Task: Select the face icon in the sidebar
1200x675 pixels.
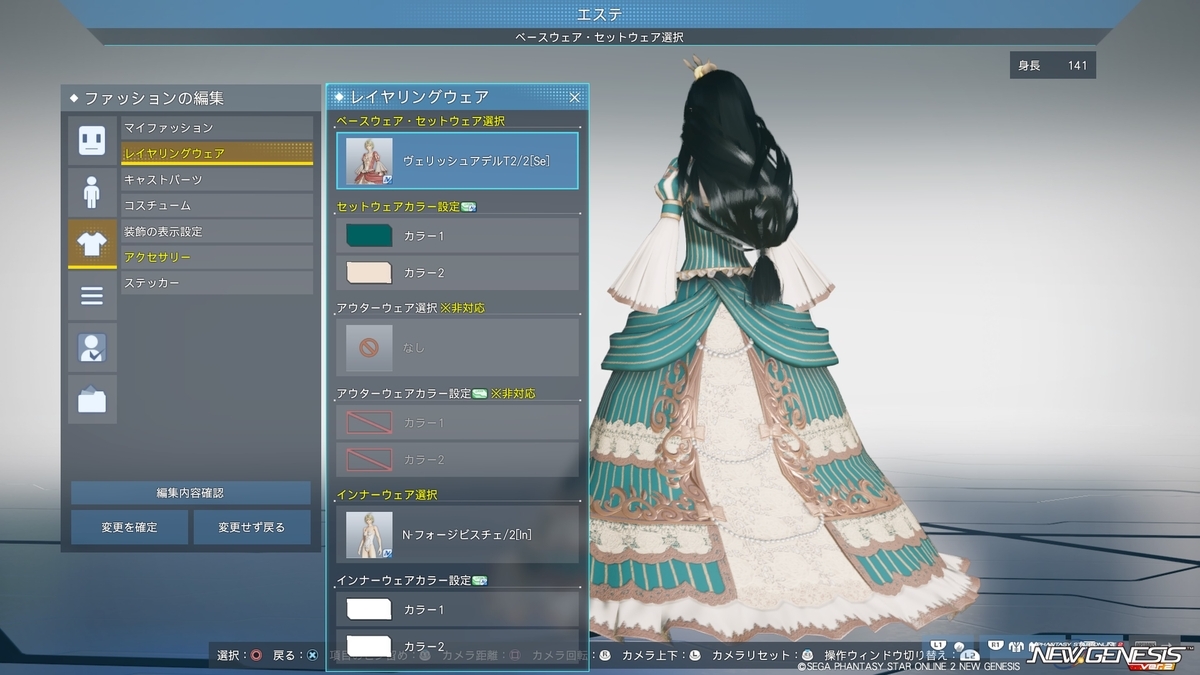Action: pyautogui.click(x=92, y=140)
